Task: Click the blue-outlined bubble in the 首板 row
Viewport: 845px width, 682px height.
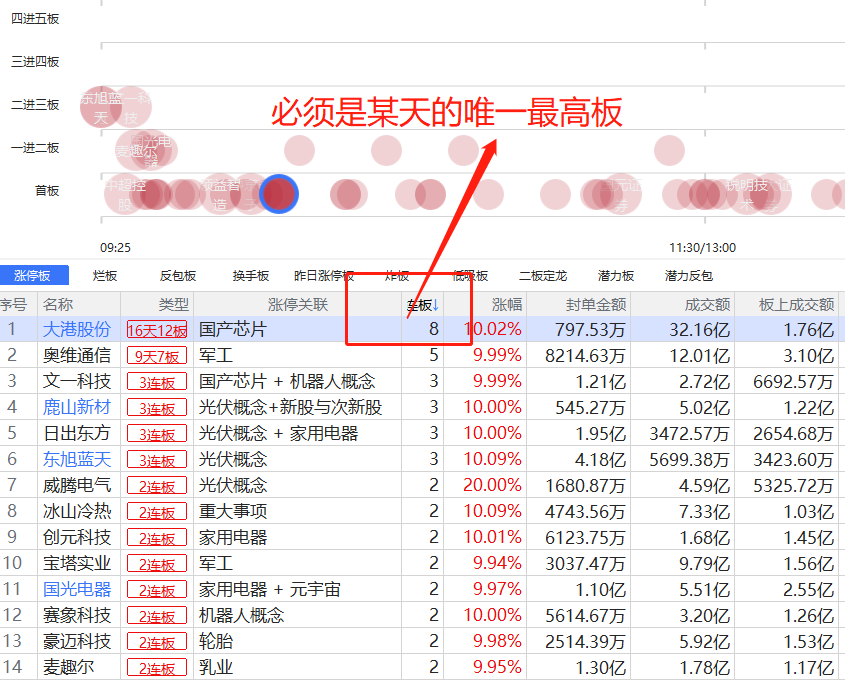Action: pyautogui.click(x=279, y=194)
